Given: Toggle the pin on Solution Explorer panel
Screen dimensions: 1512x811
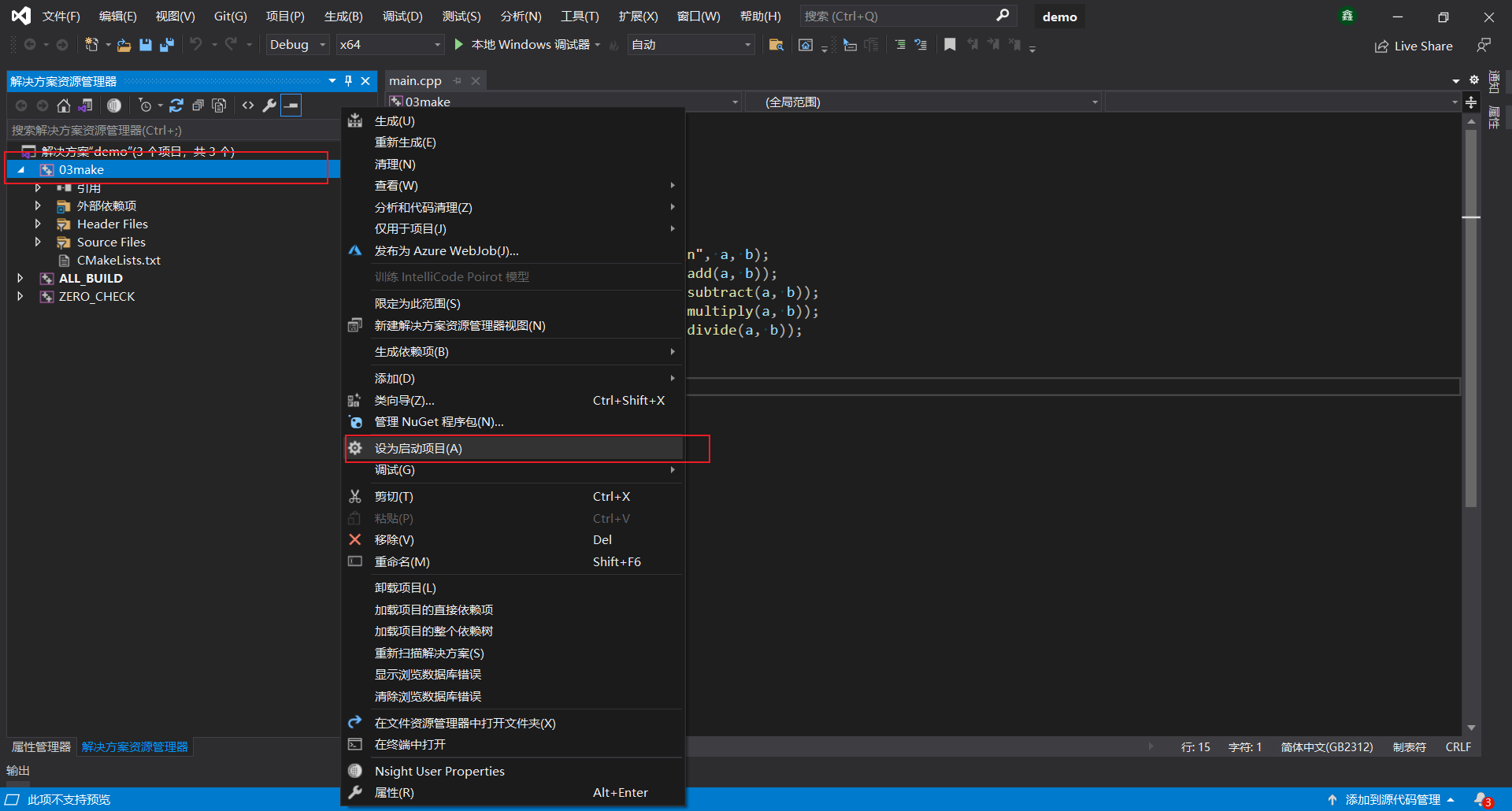Looking at the screenshot, I should point(349,81).
